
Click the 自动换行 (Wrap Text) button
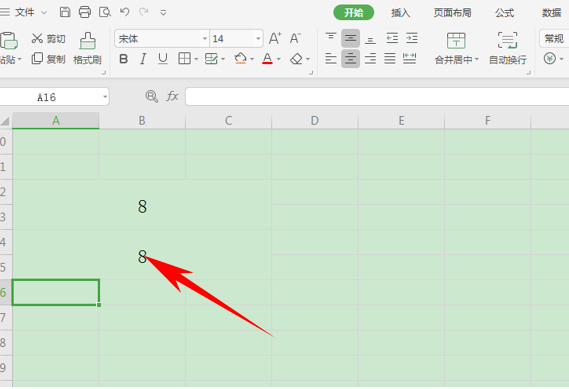(x=507, y=49)
